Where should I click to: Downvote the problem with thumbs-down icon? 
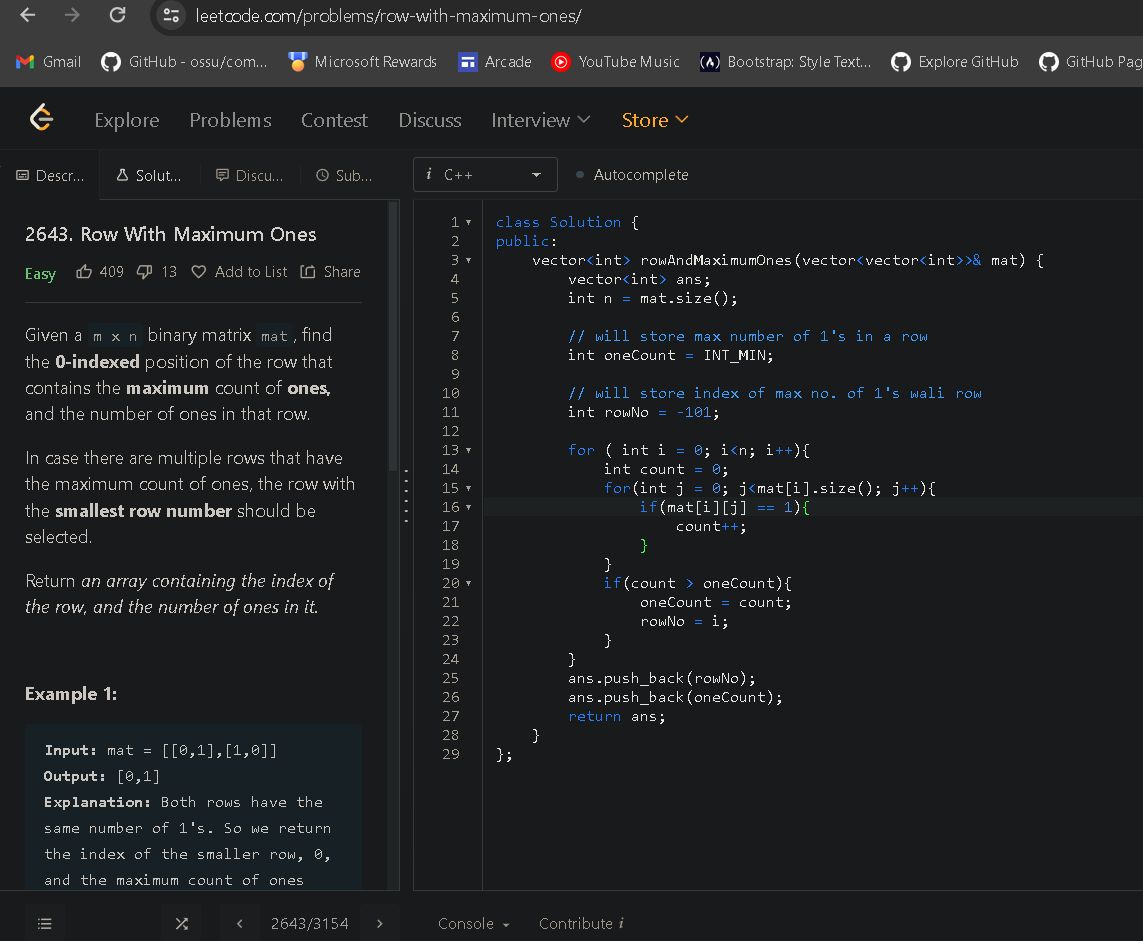pyautogui.click(x=143, y=272)
